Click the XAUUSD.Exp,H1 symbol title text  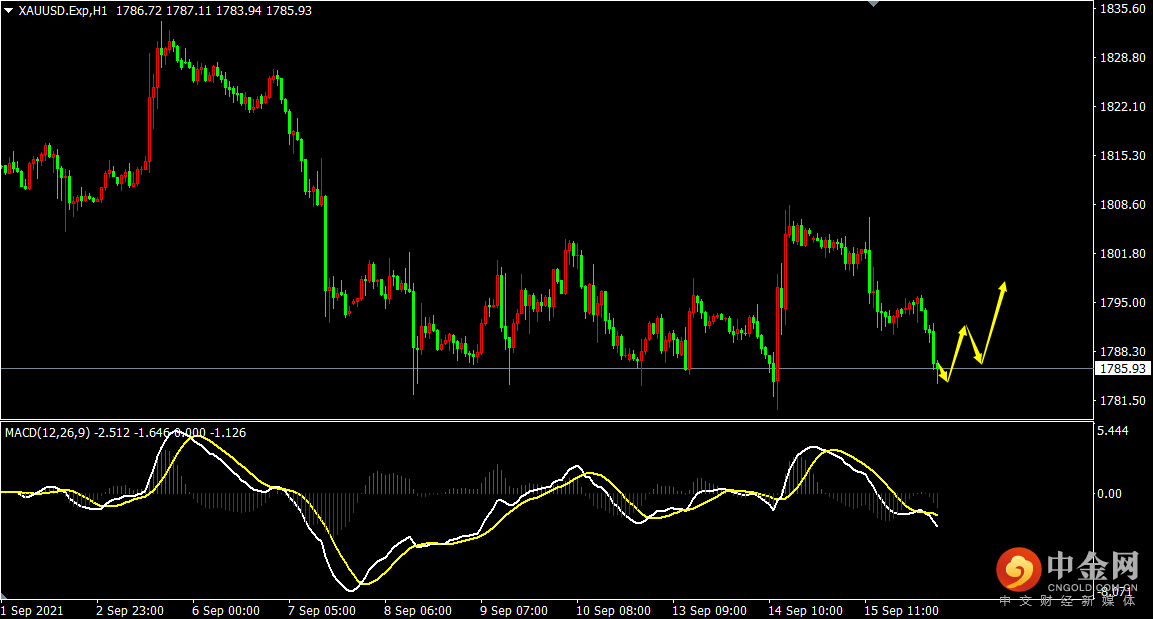(x=63, y=11)
